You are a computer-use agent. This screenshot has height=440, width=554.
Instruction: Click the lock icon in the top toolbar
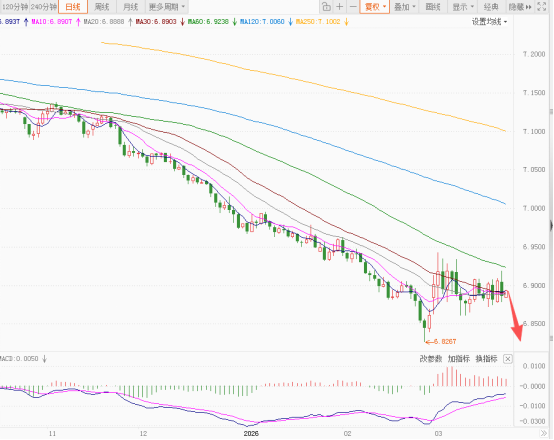click(326, 7)
